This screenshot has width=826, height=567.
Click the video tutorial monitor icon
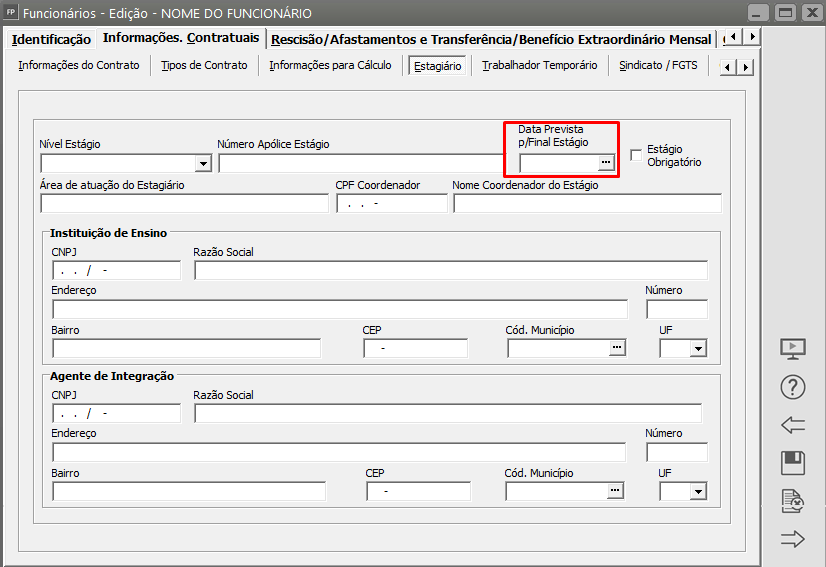point(793,349)
